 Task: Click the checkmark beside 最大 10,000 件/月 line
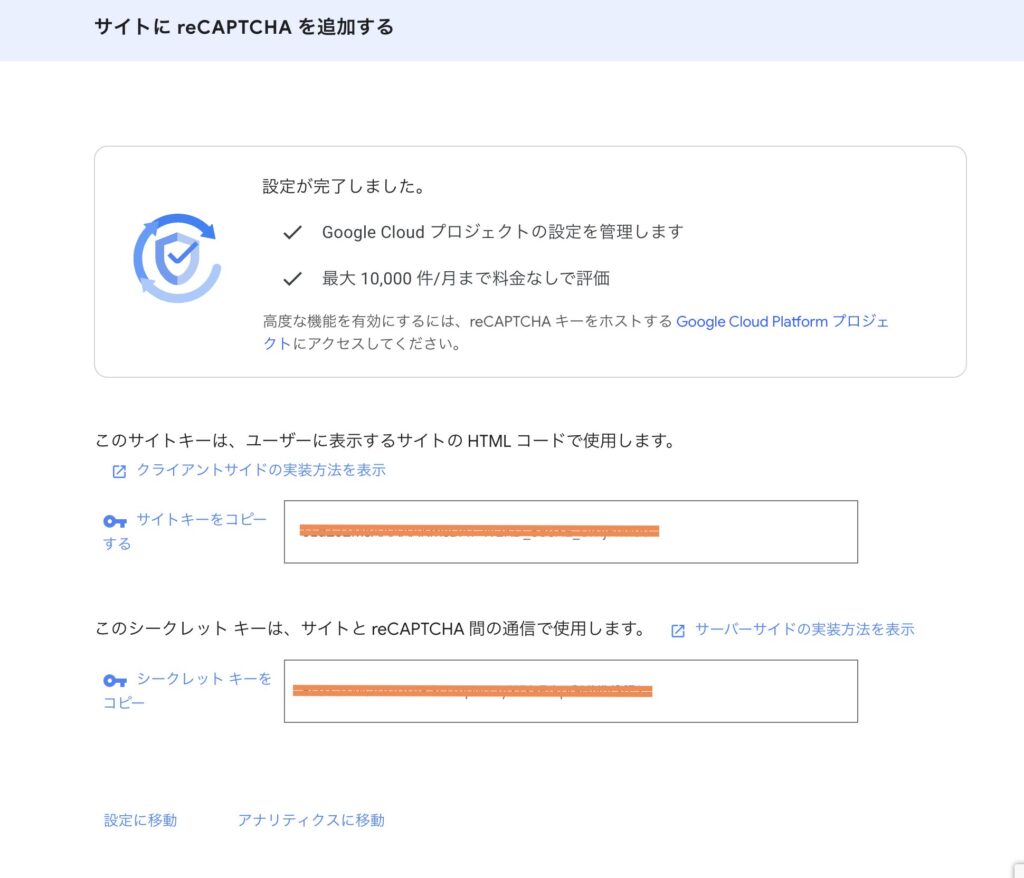[x=292, y=278]
